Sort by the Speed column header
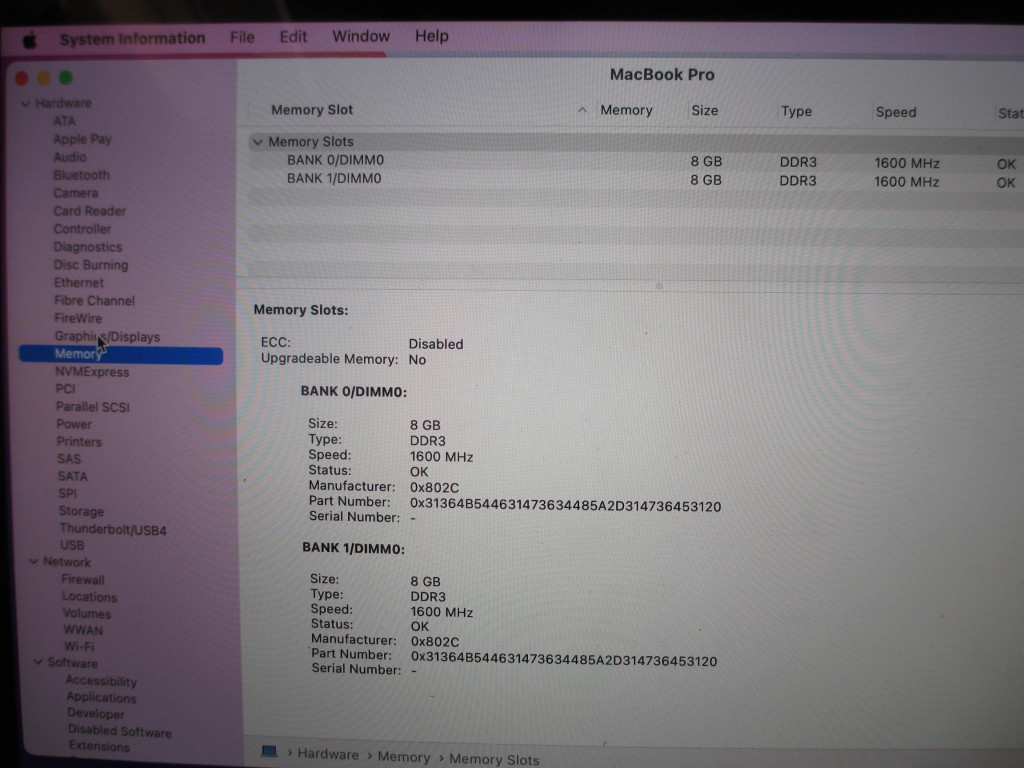The image size is (1024, 768). pos(896,112)
